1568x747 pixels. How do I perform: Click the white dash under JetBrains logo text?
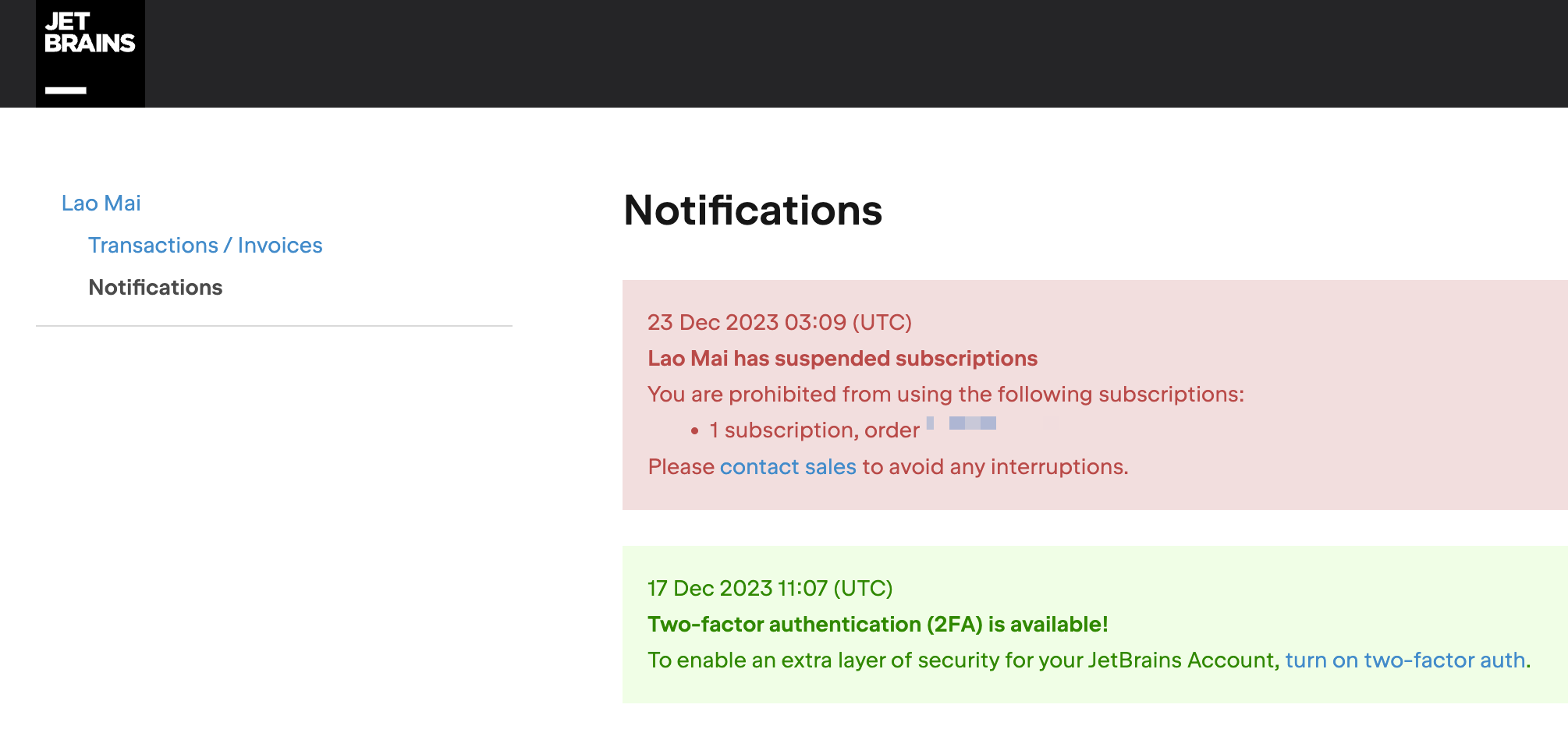coord(66,90)
